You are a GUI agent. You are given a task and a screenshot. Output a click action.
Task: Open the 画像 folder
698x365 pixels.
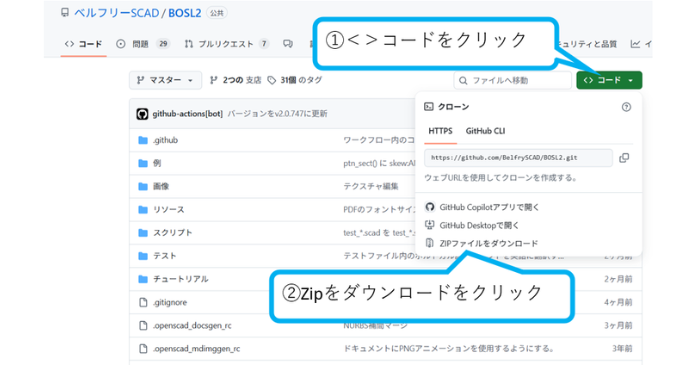tap(161, 187)
